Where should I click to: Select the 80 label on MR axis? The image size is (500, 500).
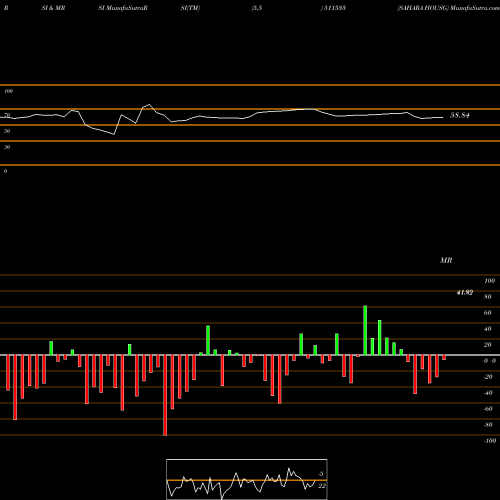pos(487,297)
